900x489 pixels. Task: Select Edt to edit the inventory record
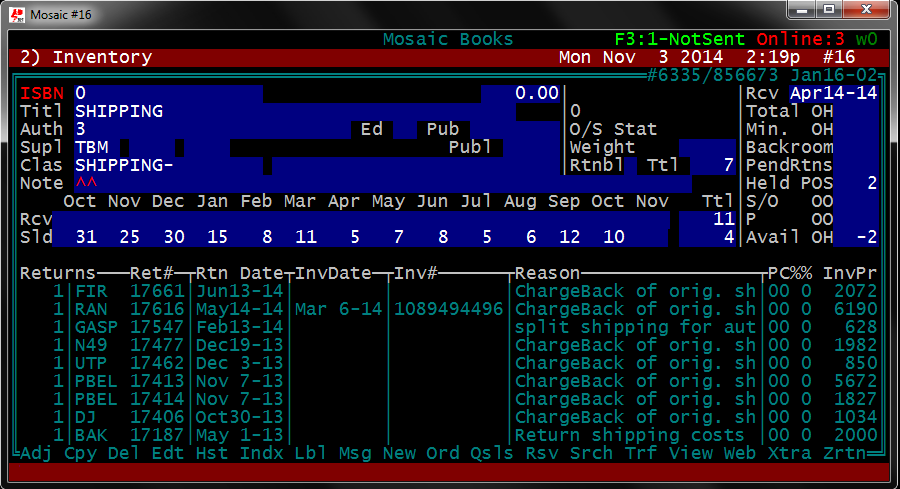pyautogui.click(x=168, y=453)
